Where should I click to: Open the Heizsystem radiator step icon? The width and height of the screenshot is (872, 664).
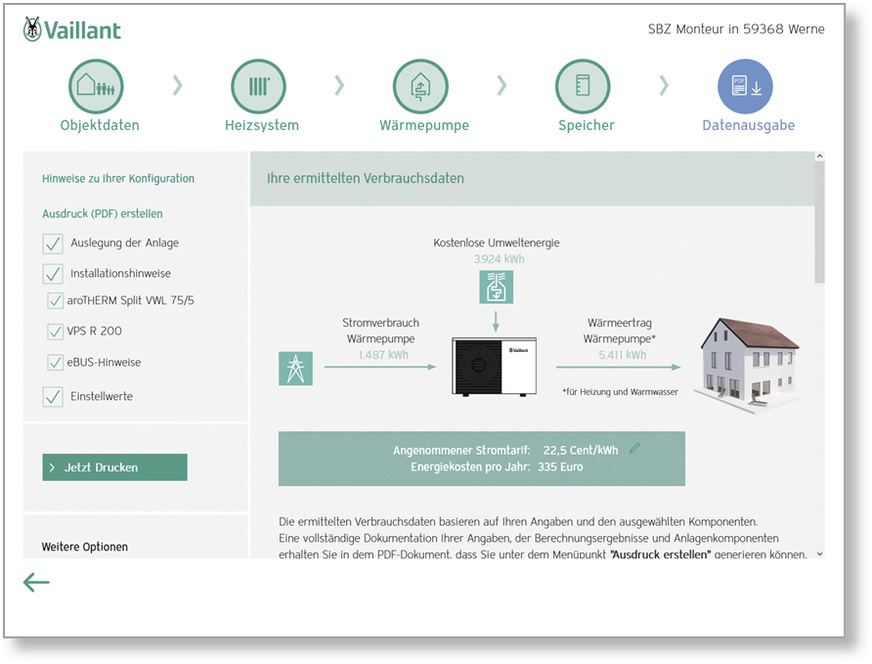point(258,86)
